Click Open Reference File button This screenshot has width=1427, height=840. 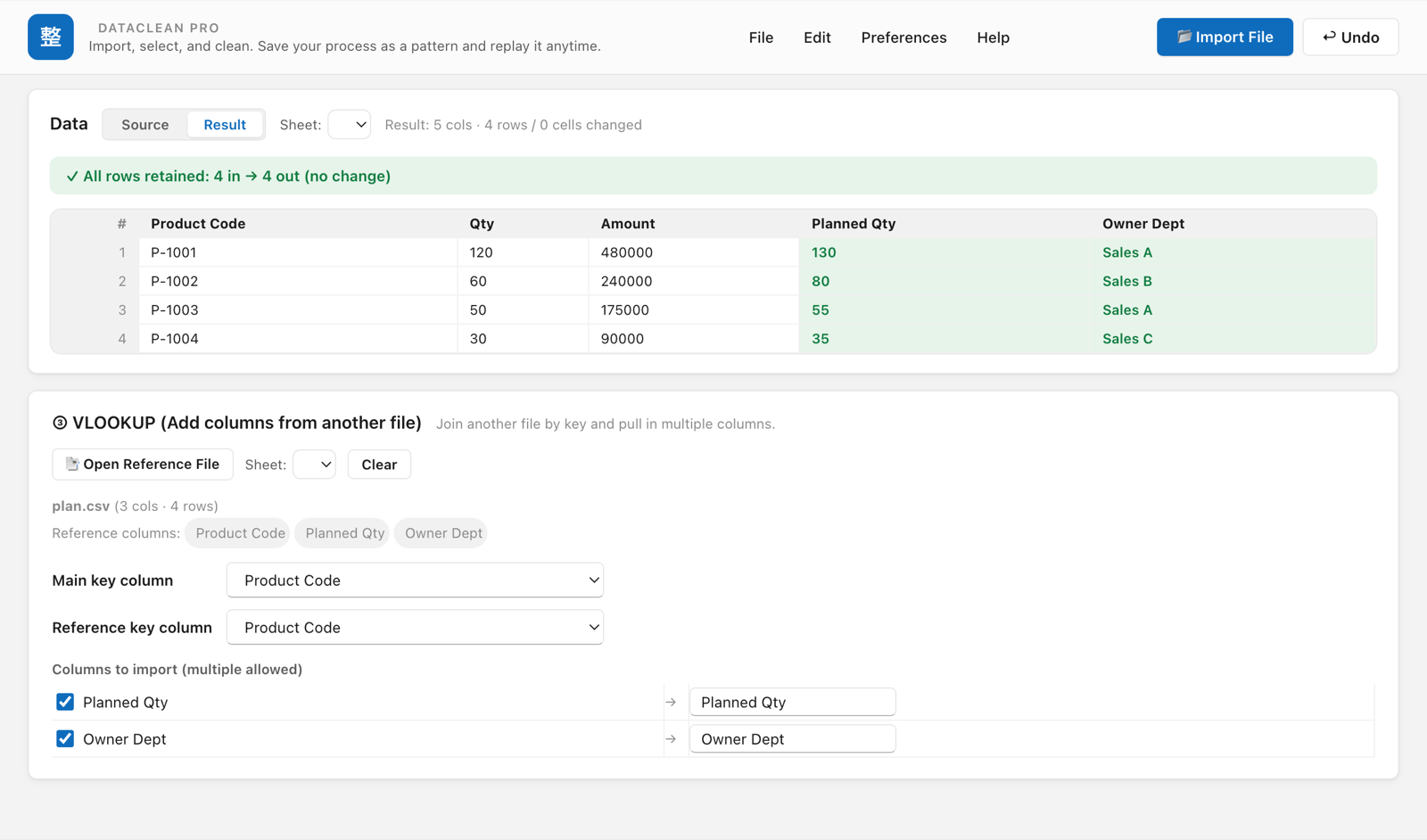pyautogui.click(x=143, y=464)
